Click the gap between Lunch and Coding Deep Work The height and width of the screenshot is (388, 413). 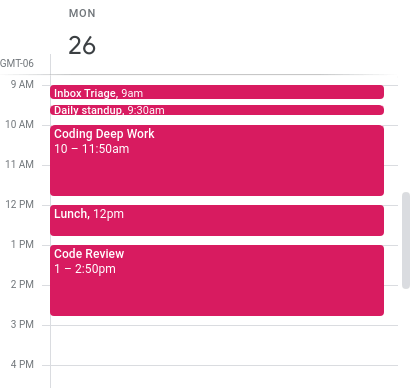click(x=217, y=200)
